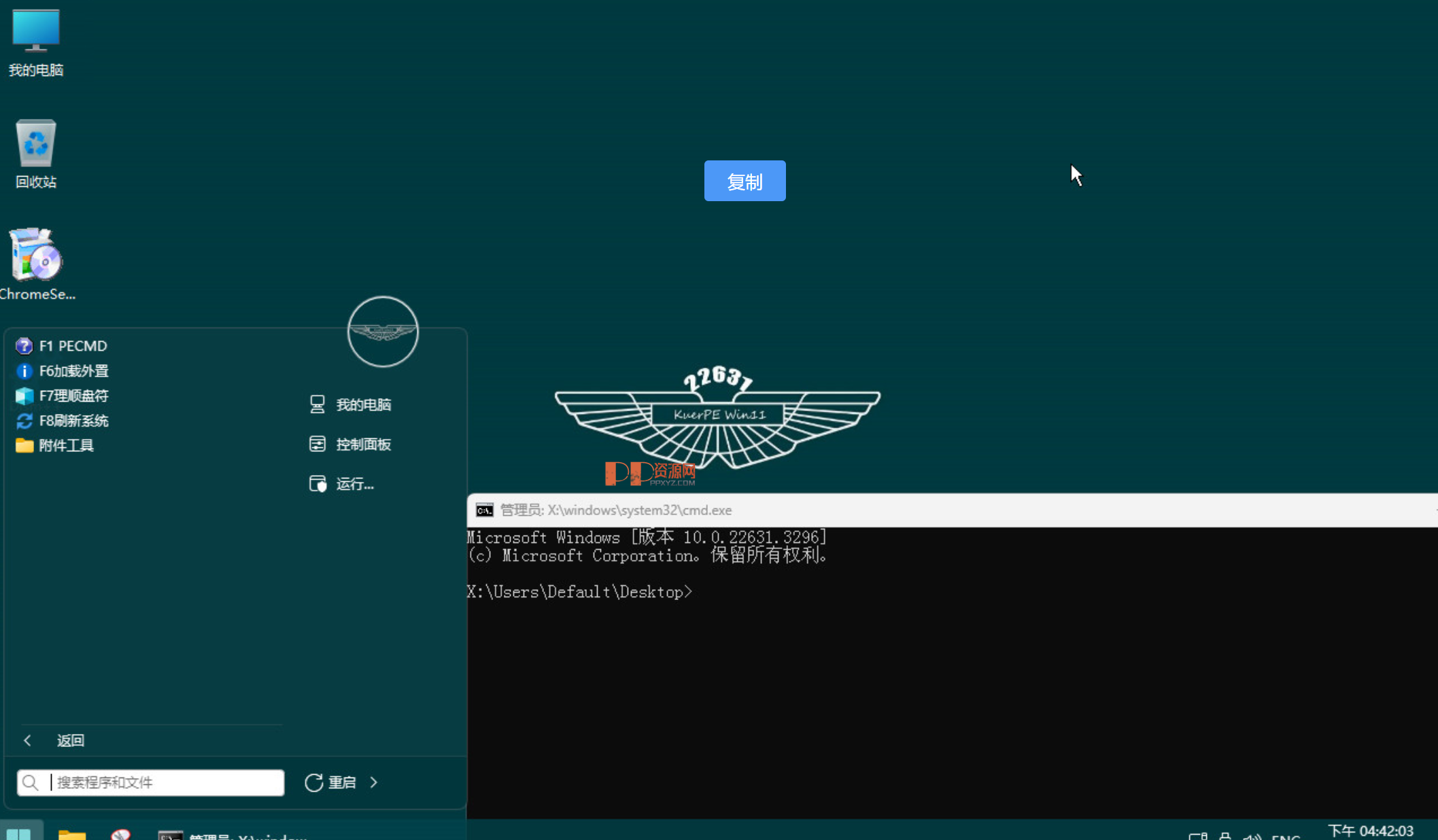
Task: Click 重启 to restart the system
Action: (x=341, y=782)
